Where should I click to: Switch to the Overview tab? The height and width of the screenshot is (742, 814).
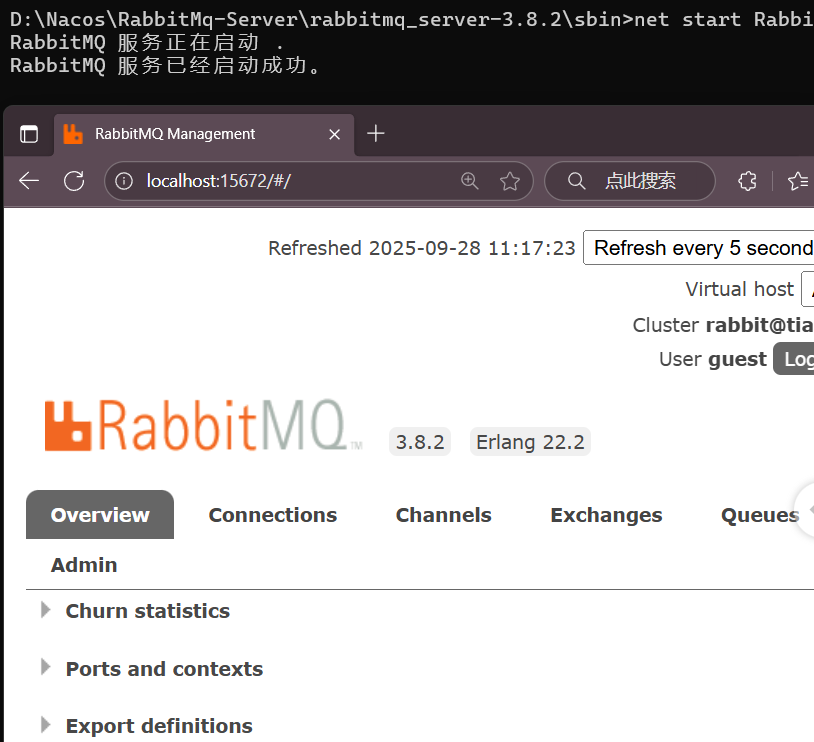100,515
